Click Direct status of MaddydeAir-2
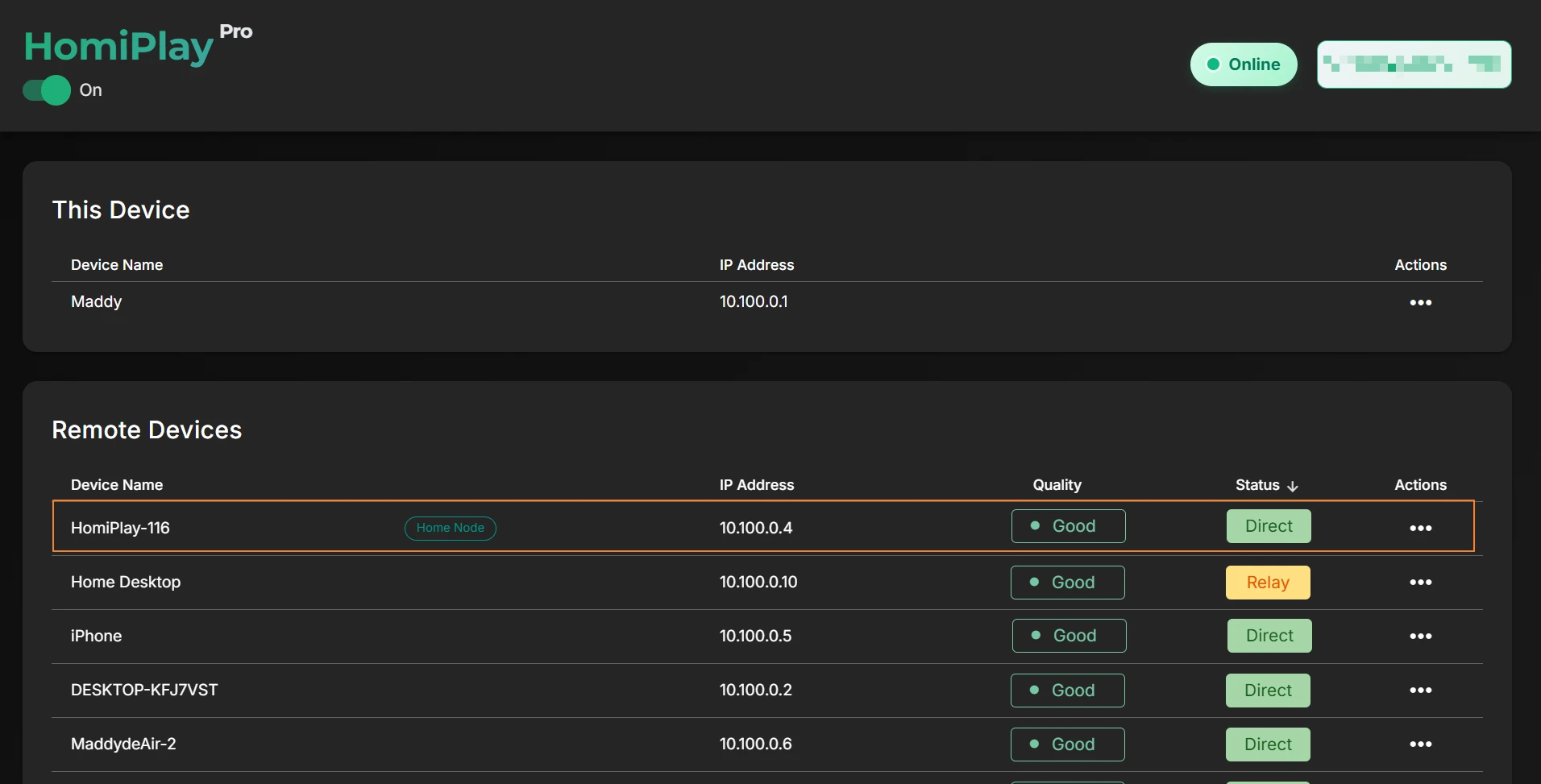The image size is (1541, 784). tap(1268, 745)
